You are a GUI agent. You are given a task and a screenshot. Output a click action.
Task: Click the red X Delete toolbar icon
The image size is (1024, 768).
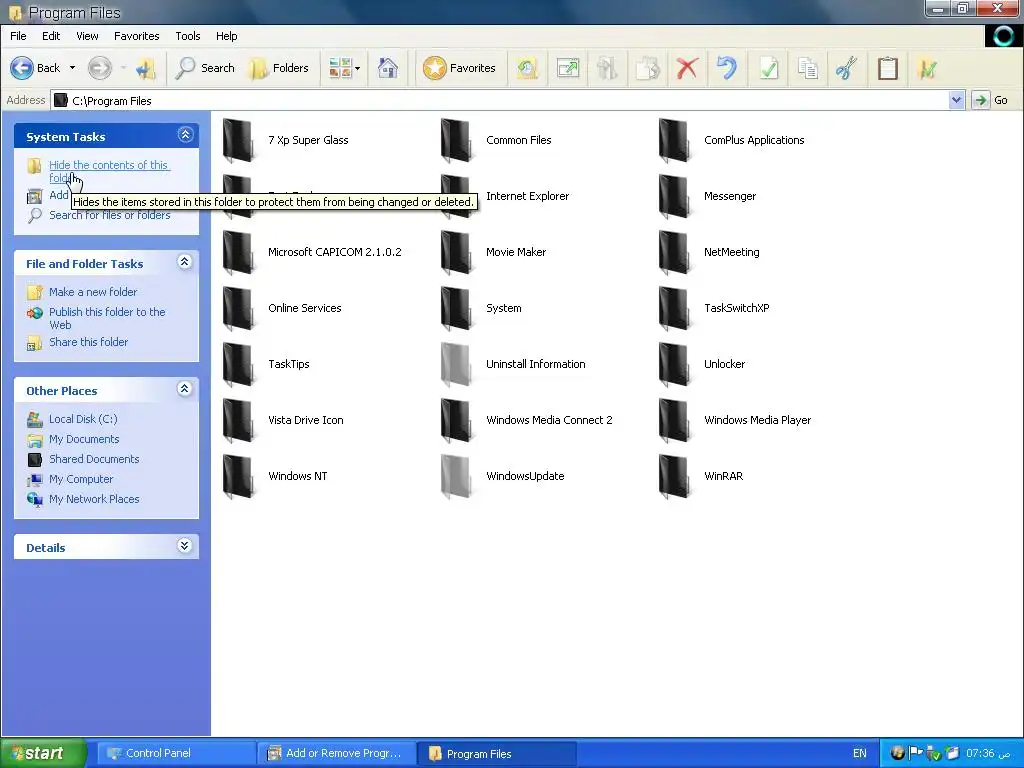click(687, 68)
